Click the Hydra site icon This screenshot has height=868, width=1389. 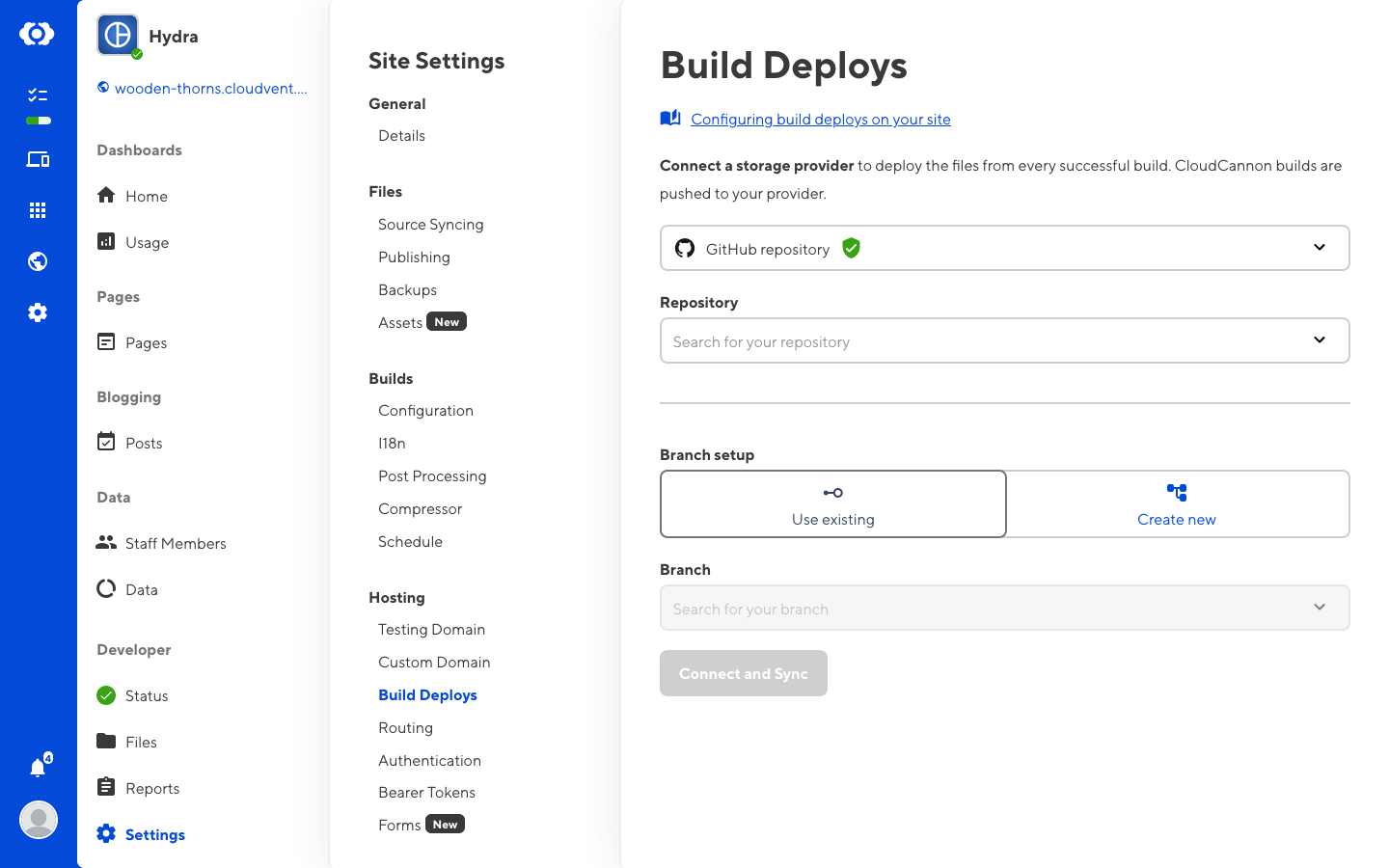pyautogui.click(x=118, y=36)
